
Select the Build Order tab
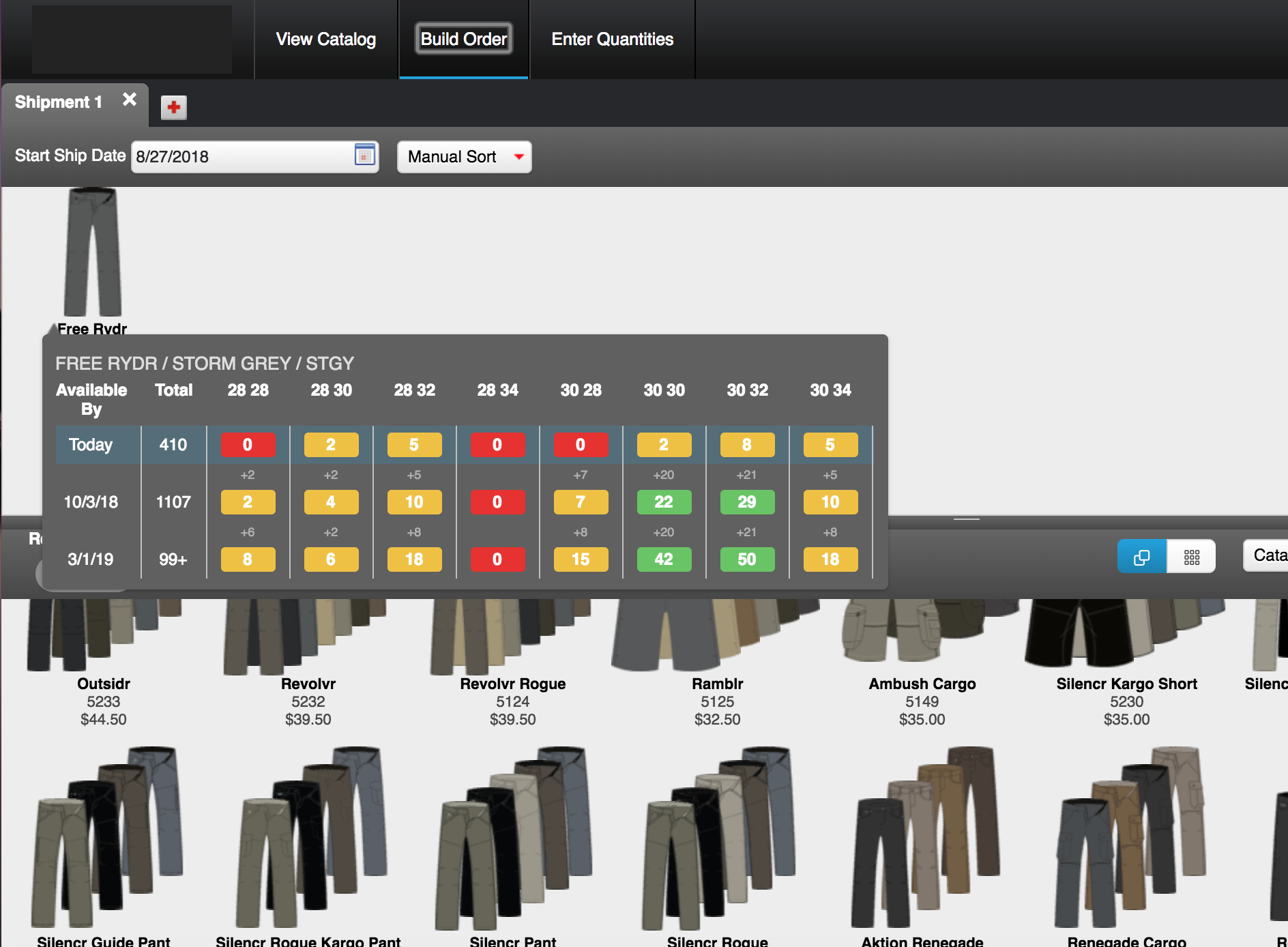tap(463, 40)
